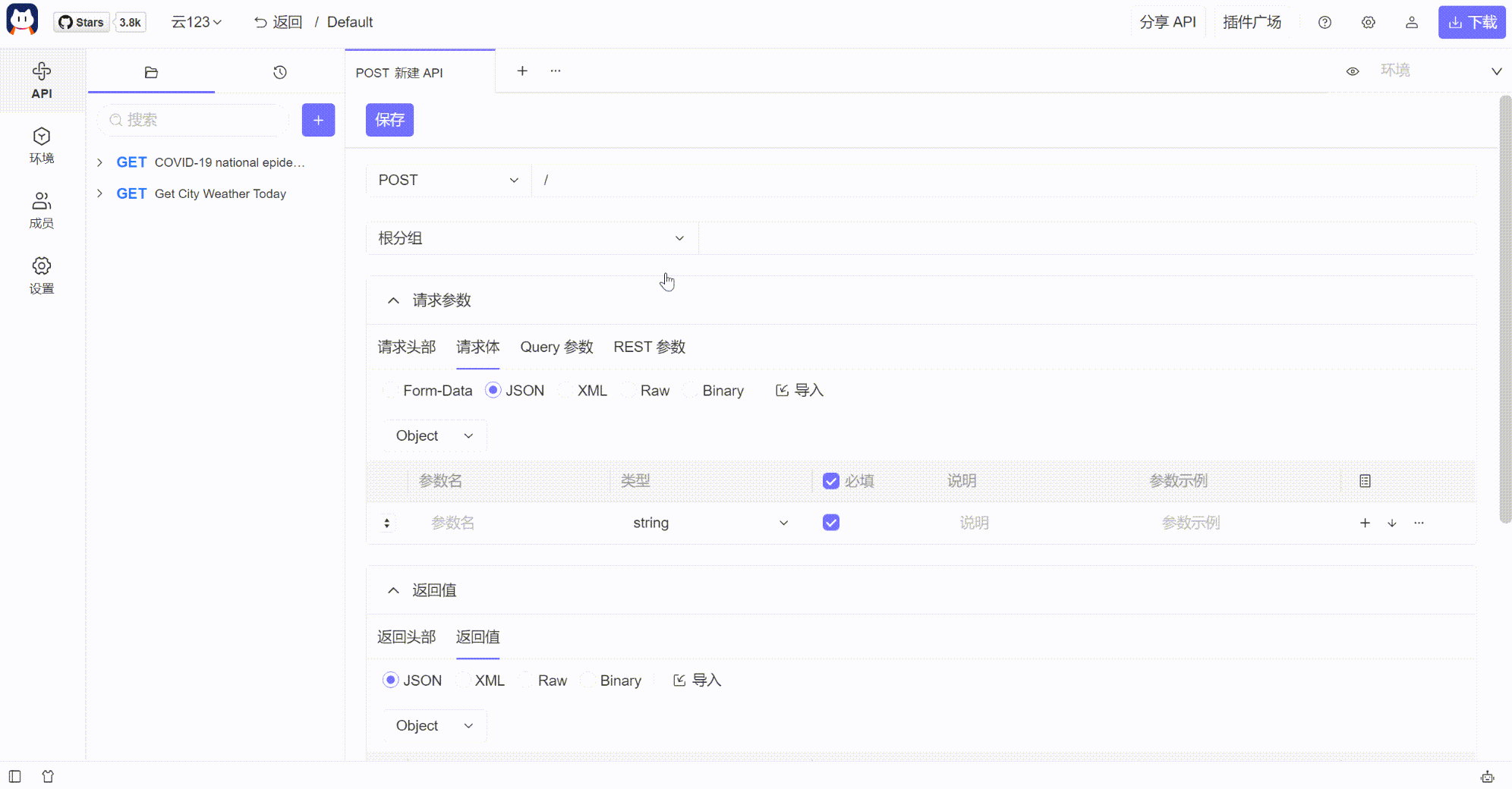This screenshot has height=789, width=1512.
Task: Click the down-arrow icon next to parameter row
Action: click(1392, 523)
